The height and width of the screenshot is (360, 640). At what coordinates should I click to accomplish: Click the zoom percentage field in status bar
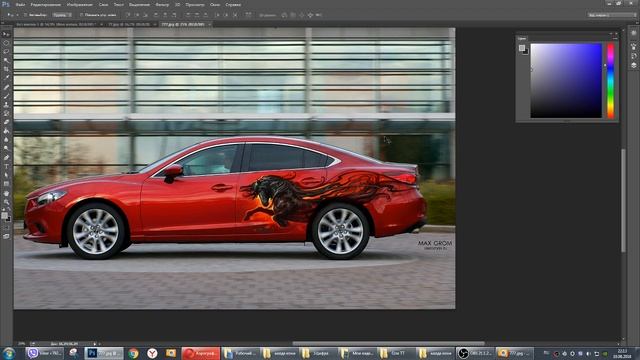pyautogui.click(x=21, y=344)
